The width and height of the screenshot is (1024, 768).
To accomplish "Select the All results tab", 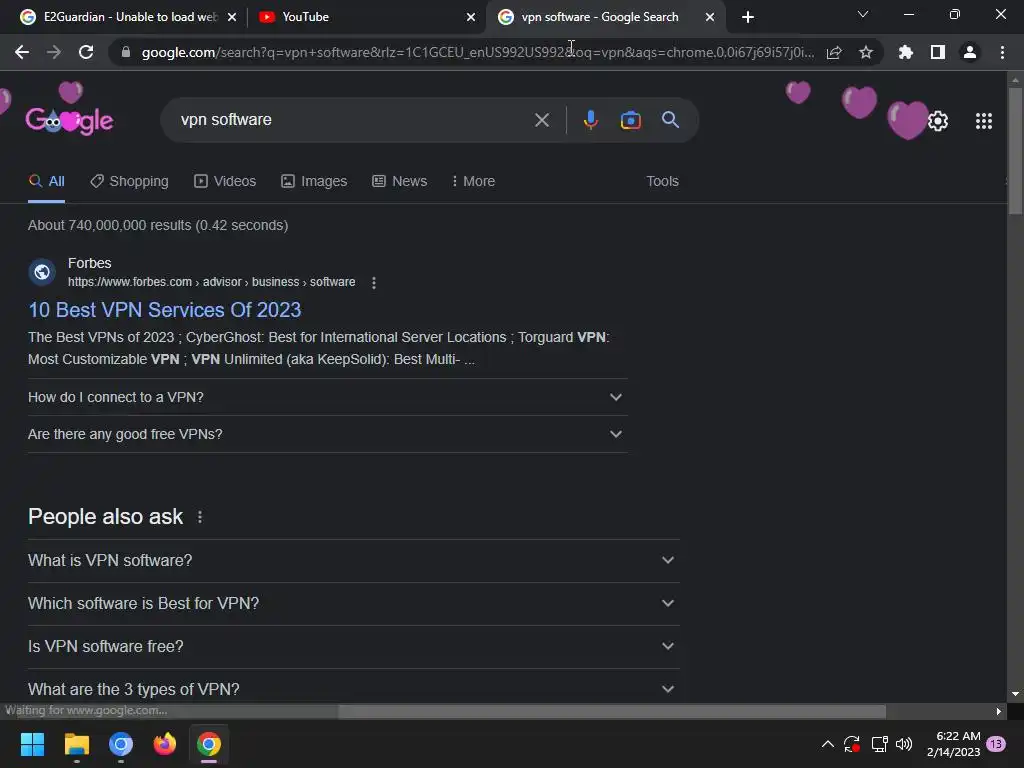I will point(46,182).
